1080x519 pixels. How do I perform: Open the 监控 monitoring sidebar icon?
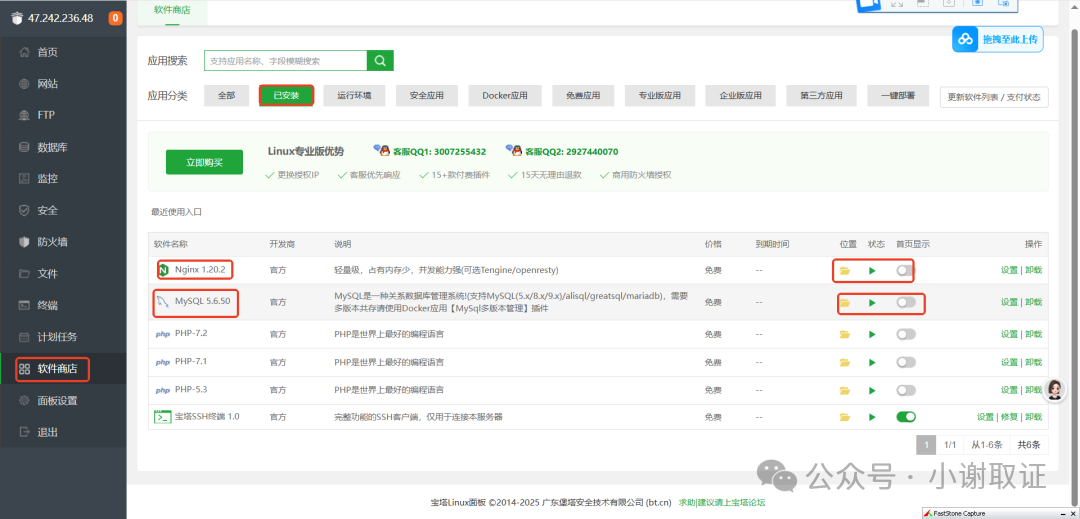(x=25, y=179)
